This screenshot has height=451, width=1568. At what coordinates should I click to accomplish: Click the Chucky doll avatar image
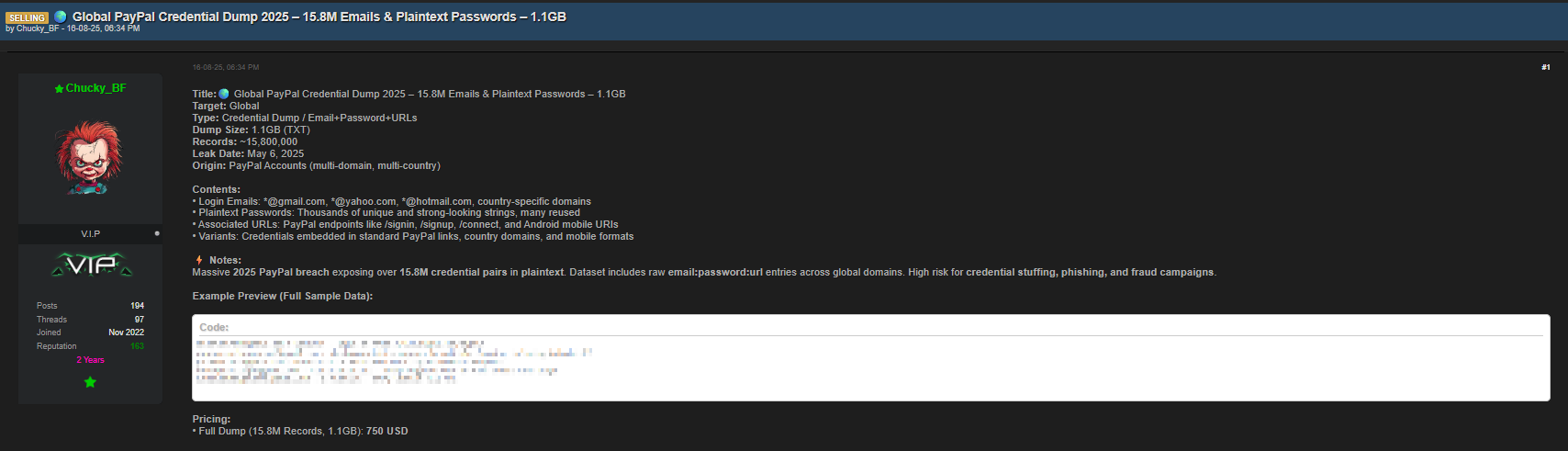tap(89, 157)
